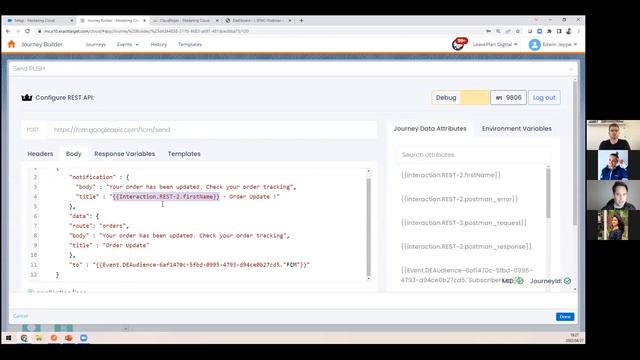
Task: Click the MID green check icon
Action: (x=520, y=281)
